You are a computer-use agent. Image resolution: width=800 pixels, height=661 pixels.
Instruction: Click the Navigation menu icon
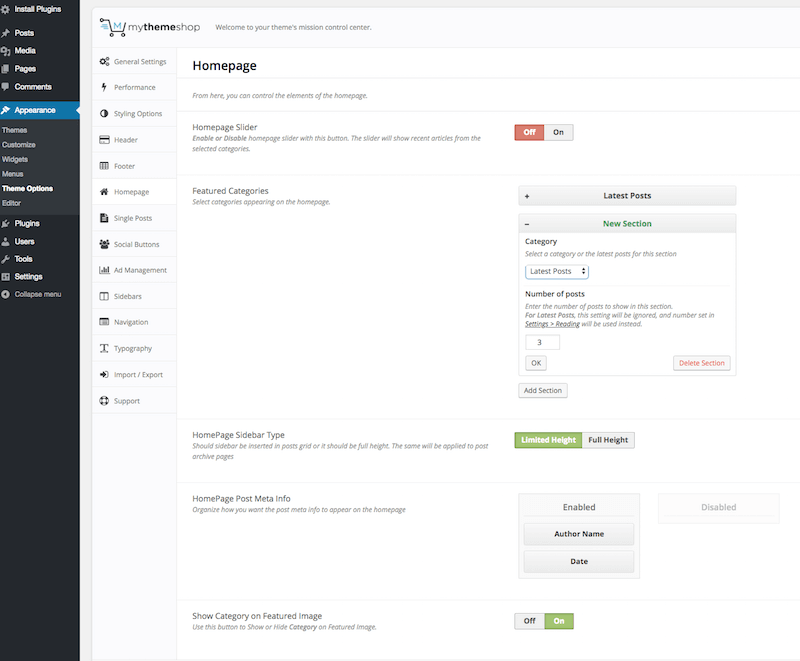pyautogui.click(x=104, y=322)
